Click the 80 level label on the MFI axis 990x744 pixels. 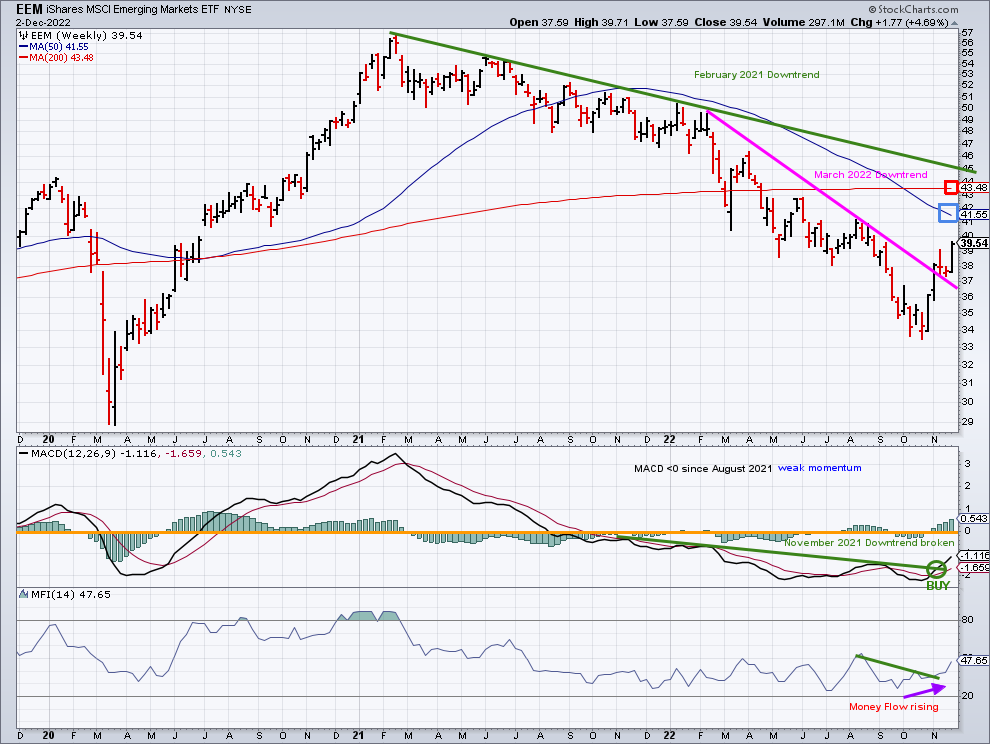point(967,620)
